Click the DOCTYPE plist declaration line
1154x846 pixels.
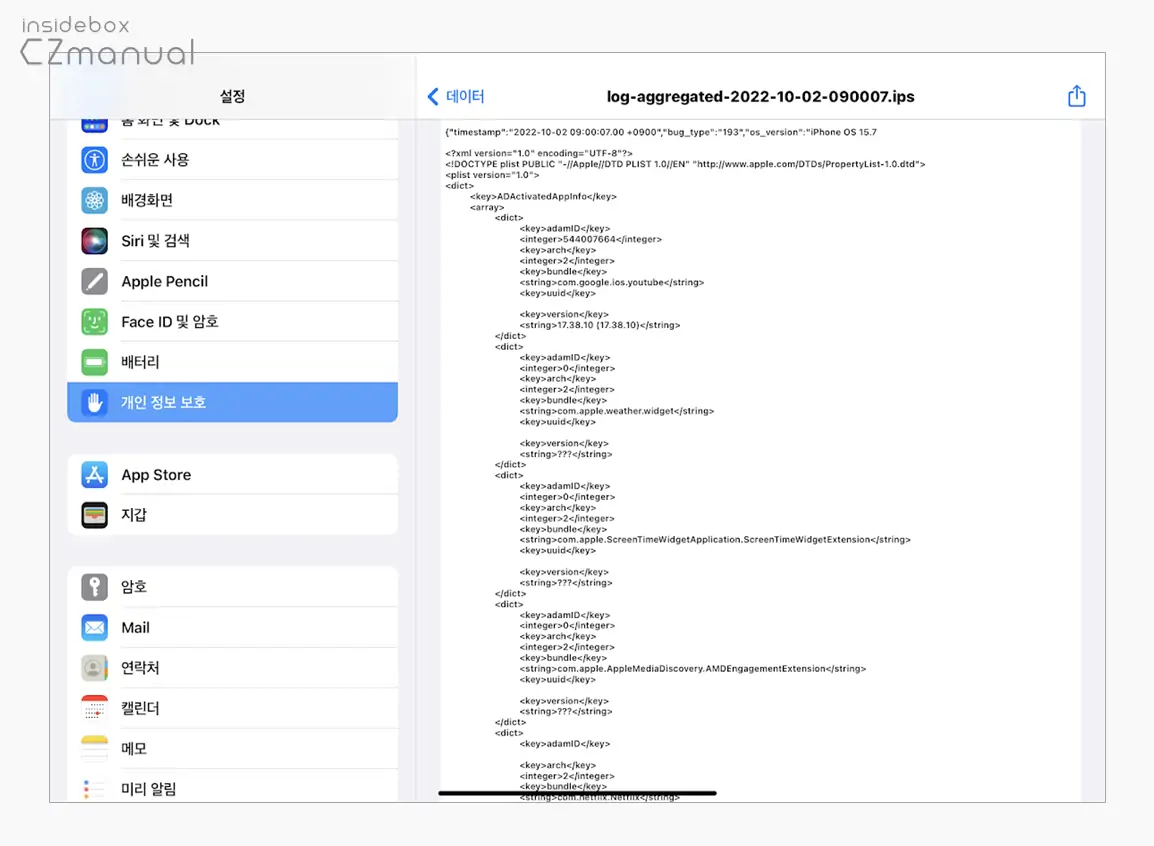[x=685, y=164]
